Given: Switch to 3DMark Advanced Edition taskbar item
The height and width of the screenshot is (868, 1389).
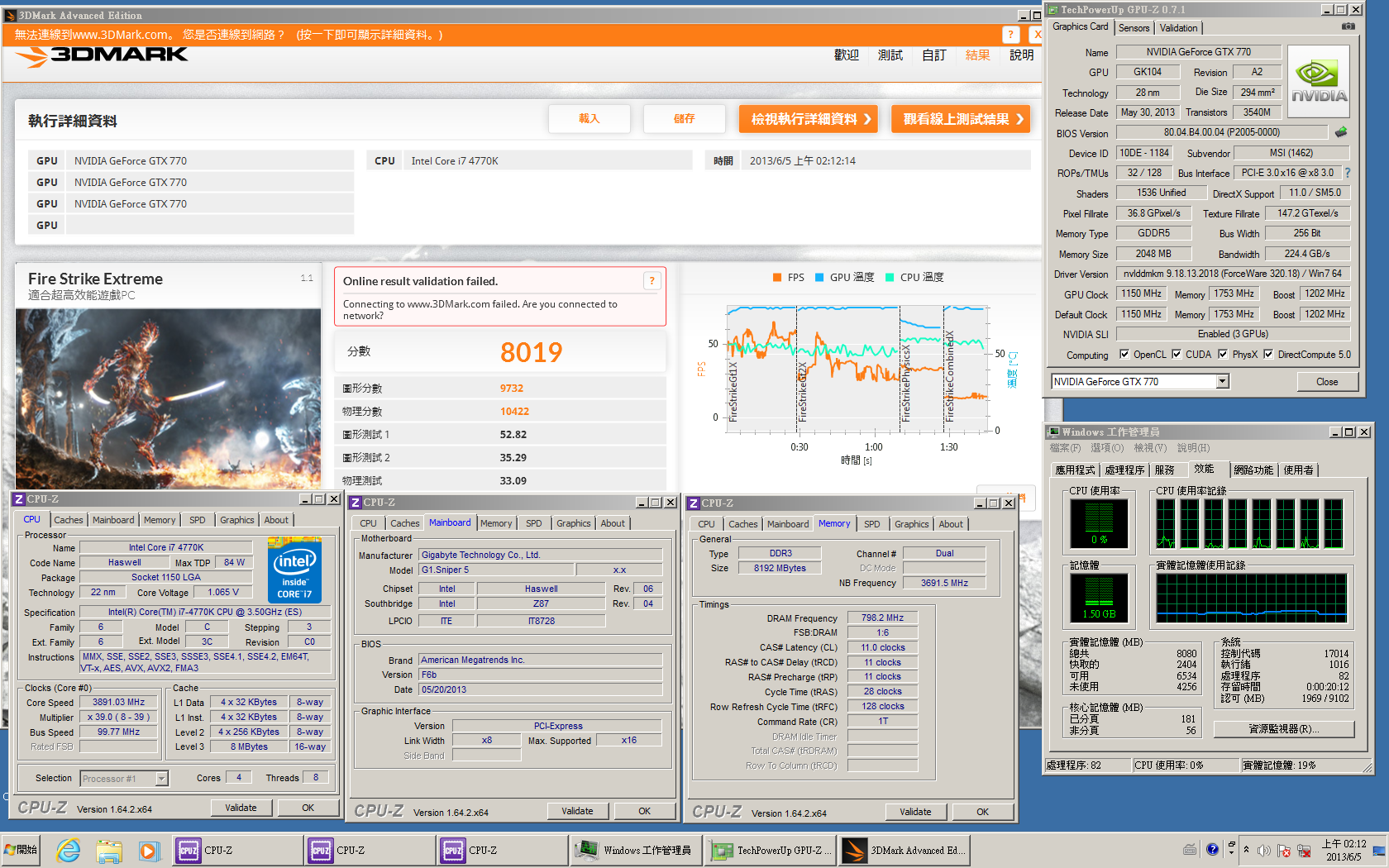Looking at the screenshot, I should click(904, 850).
